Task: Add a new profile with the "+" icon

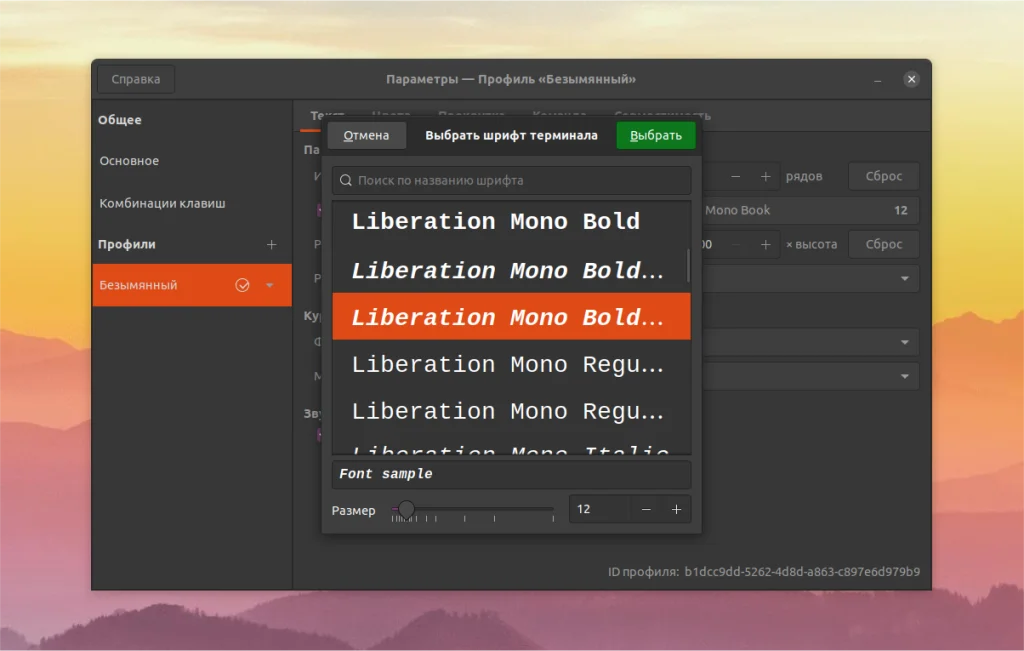Action: click(271, 243)
